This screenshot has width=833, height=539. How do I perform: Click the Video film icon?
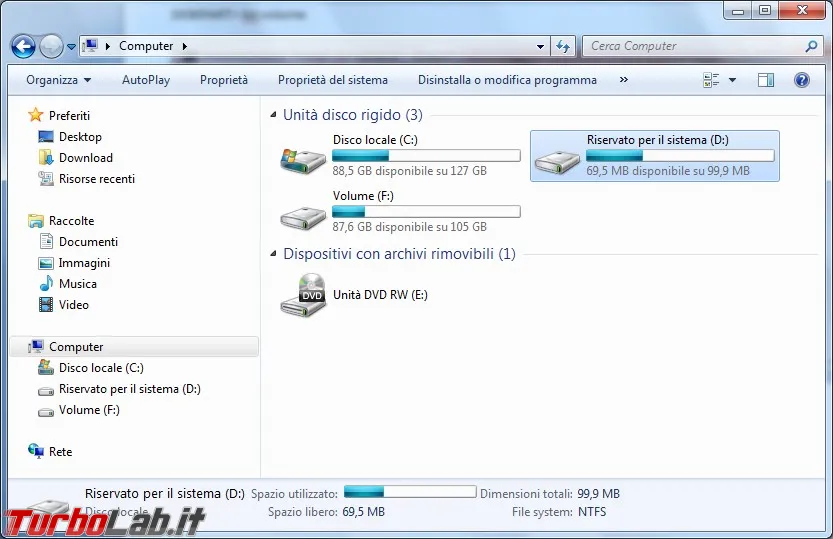(46, 304)
